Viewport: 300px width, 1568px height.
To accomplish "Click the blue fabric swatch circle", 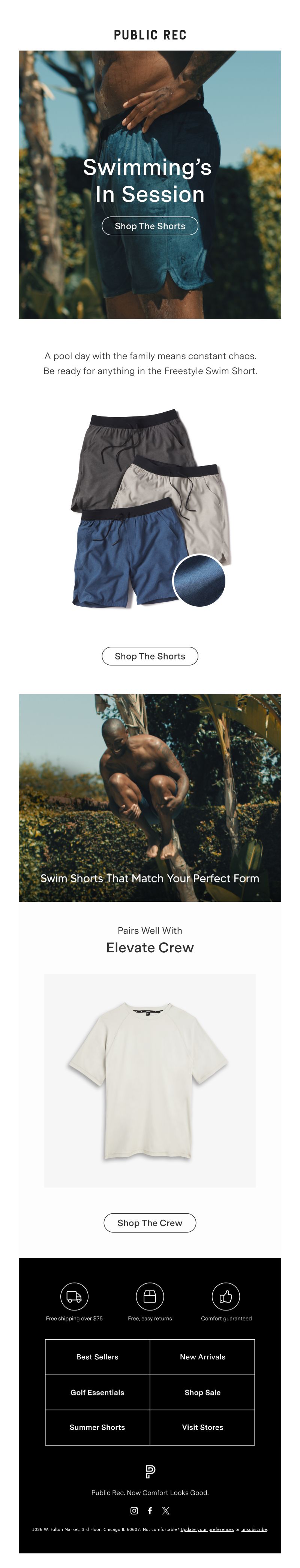I will pos(199,580).
